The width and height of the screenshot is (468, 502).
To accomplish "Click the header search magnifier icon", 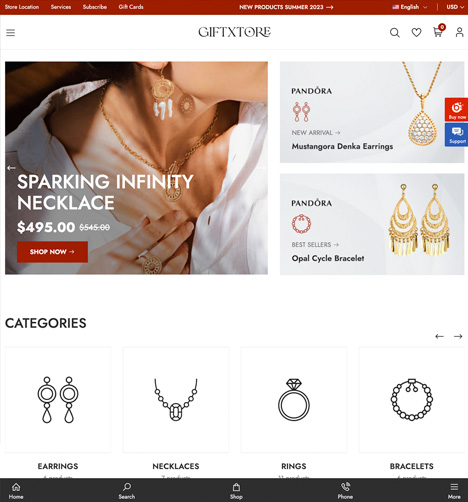I will tap(395, 33).
